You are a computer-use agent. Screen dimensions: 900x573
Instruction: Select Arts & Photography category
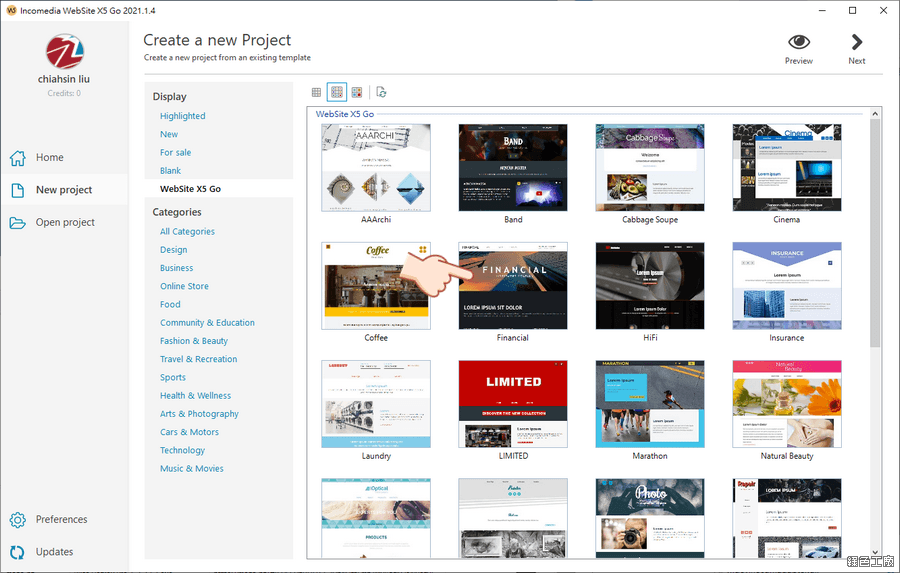[x=199, y=414]
